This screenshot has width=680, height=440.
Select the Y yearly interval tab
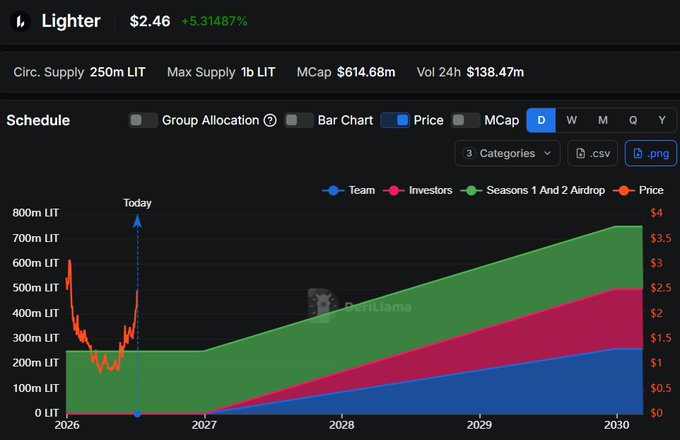pos(662,120)
